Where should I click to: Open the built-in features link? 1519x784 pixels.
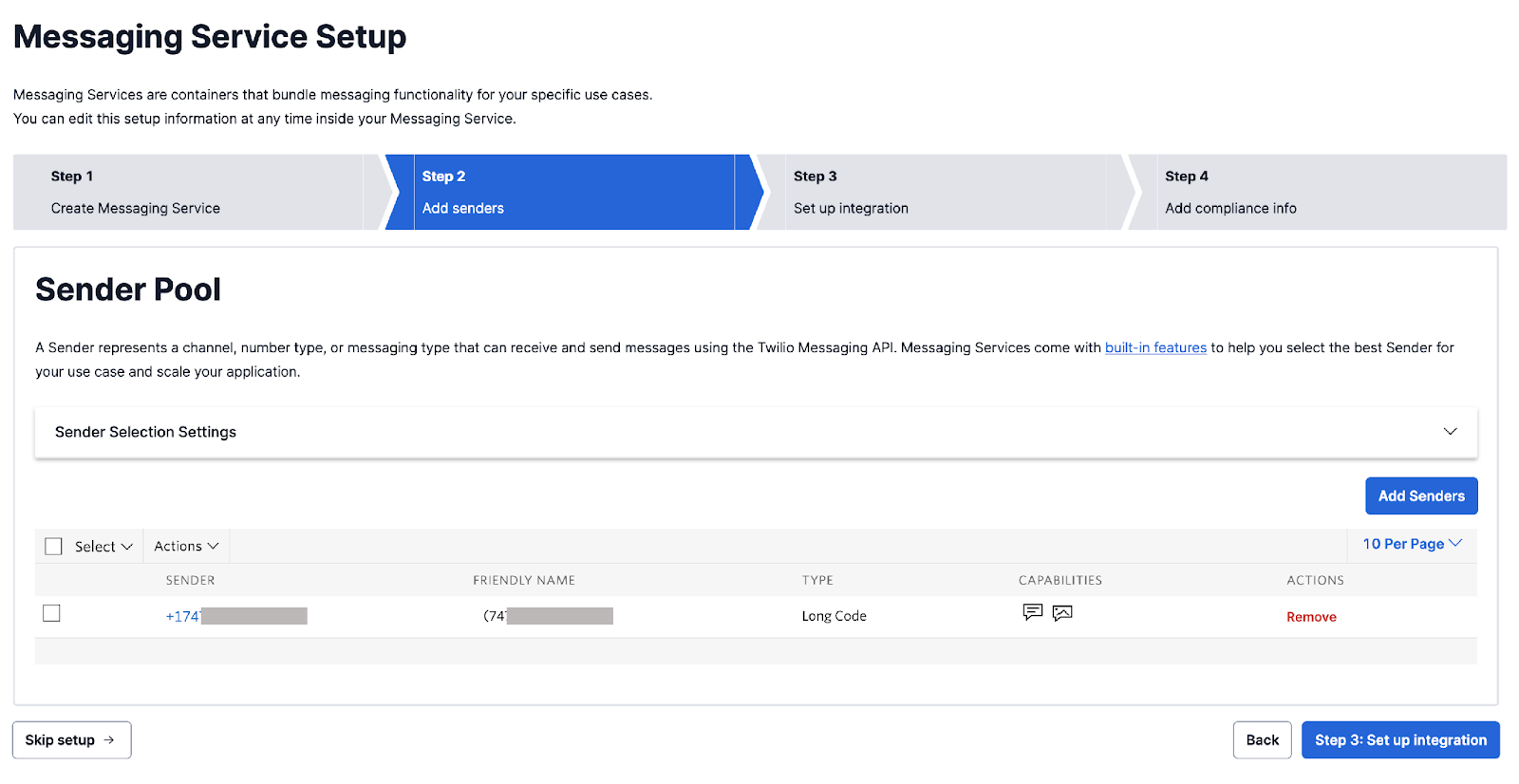pyautogui.click(x=1155, y=348)
